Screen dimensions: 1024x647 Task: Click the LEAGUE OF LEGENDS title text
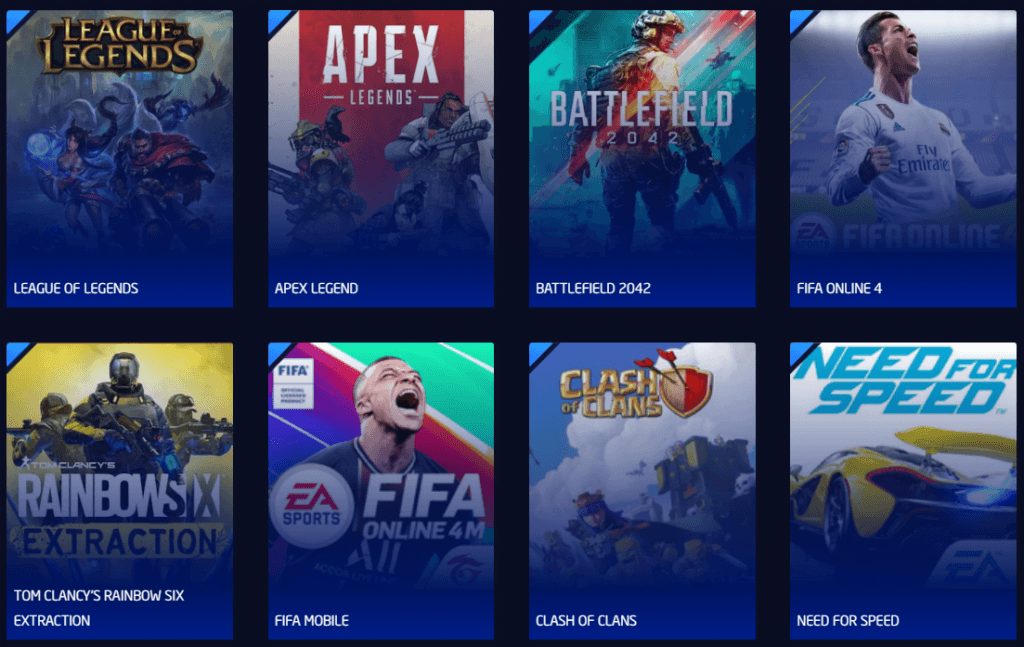click(x=76, y=288)
